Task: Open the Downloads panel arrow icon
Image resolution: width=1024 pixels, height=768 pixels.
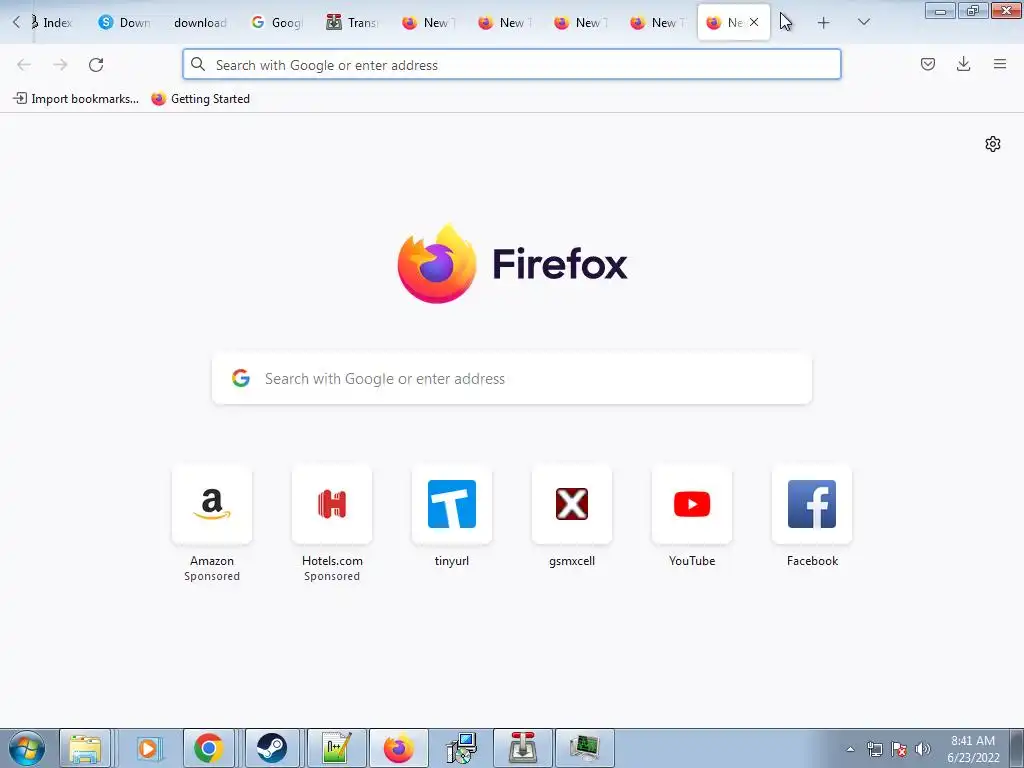Action: tap(963, 64)
